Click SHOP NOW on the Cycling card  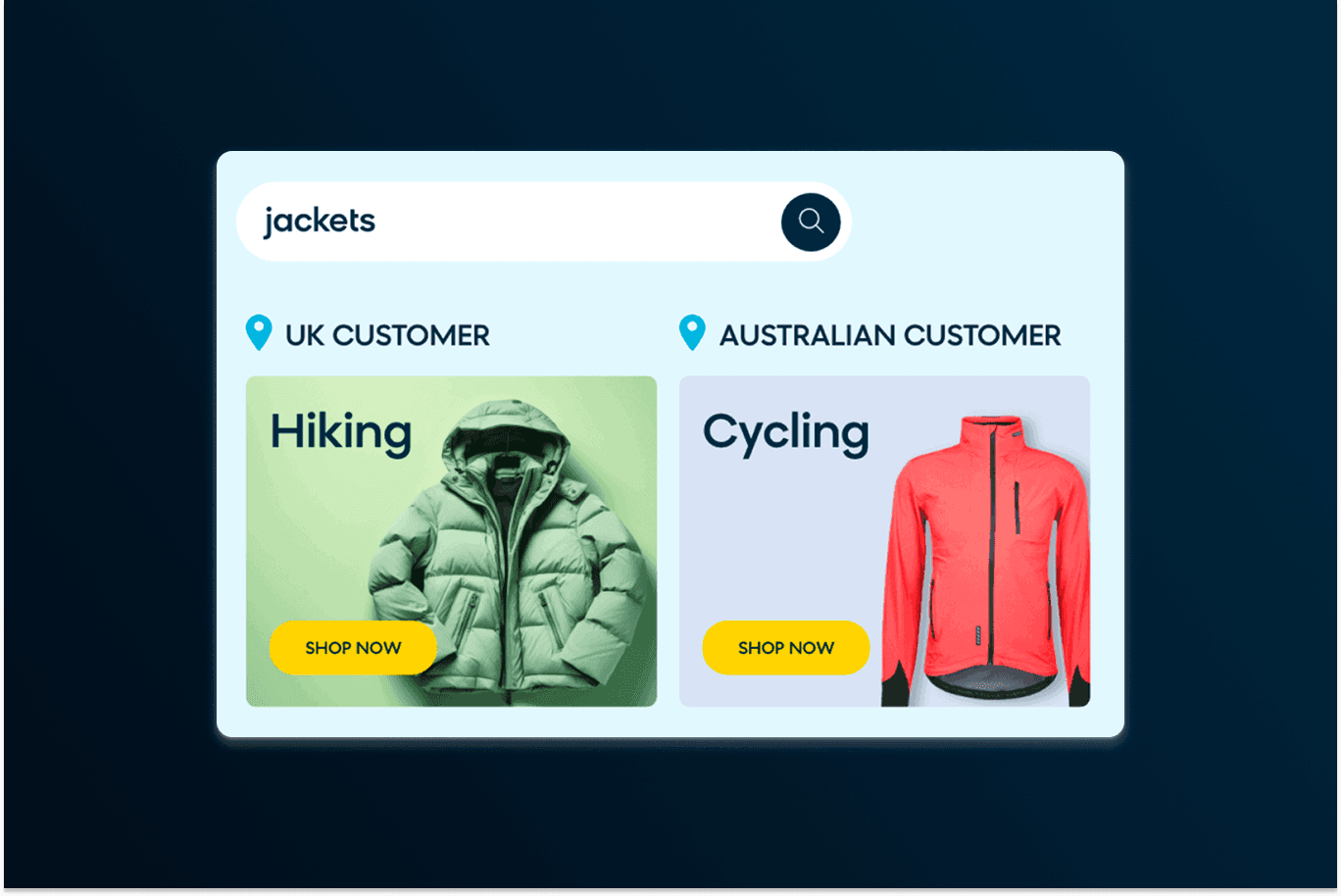tap(786, 648)
